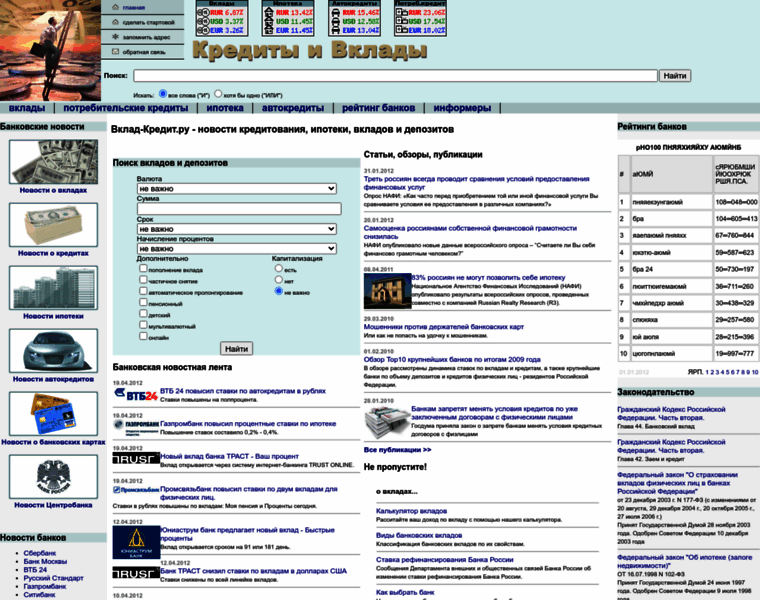Screen dimensions: 760x600
Task: Open the Новости о кредитах dollar stack thumbnail
Action: click(53, 225)
